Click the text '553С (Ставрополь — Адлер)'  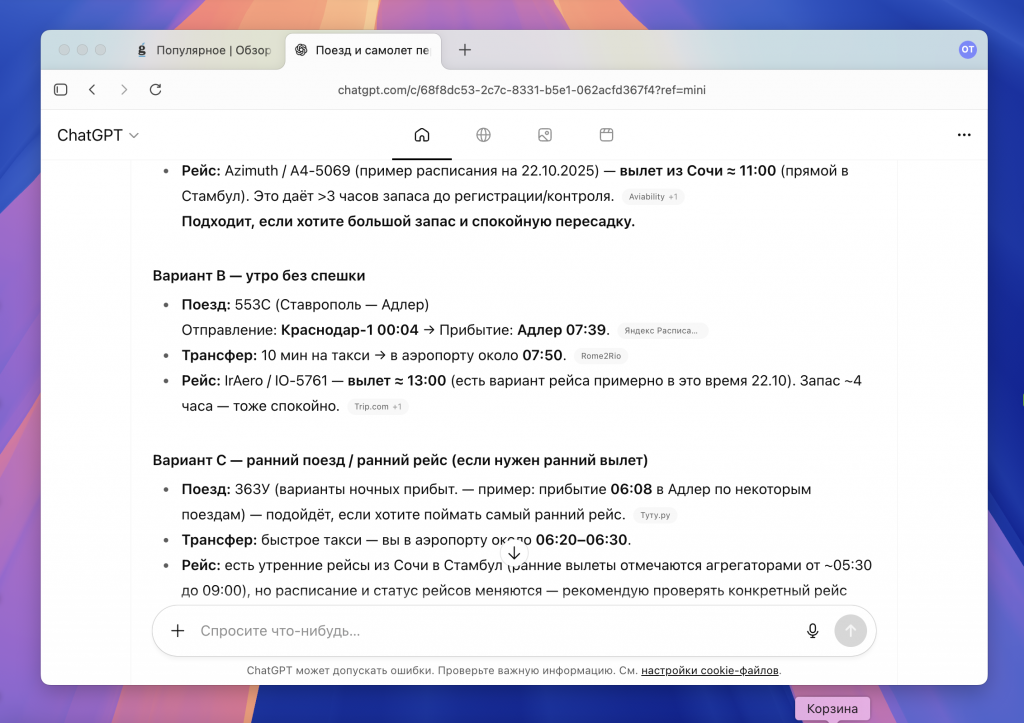click(x=332, y=304)
